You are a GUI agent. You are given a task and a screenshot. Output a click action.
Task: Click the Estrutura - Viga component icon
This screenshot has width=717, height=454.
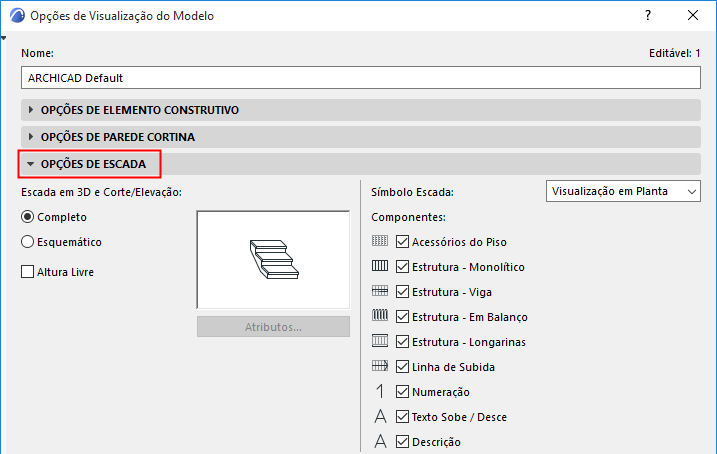[x=380, y=291]
